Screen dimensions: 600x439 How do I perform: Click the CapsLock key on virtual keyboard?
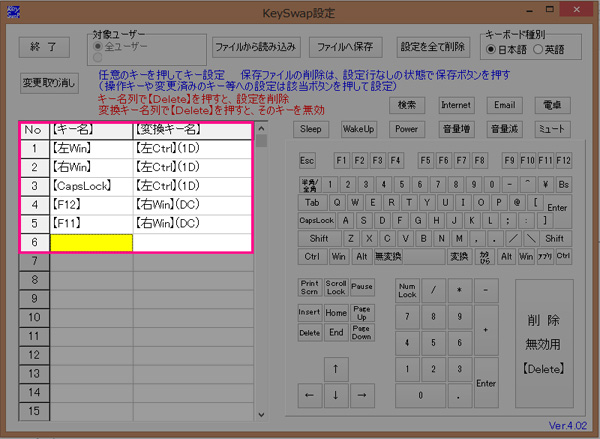pos(317,220)
